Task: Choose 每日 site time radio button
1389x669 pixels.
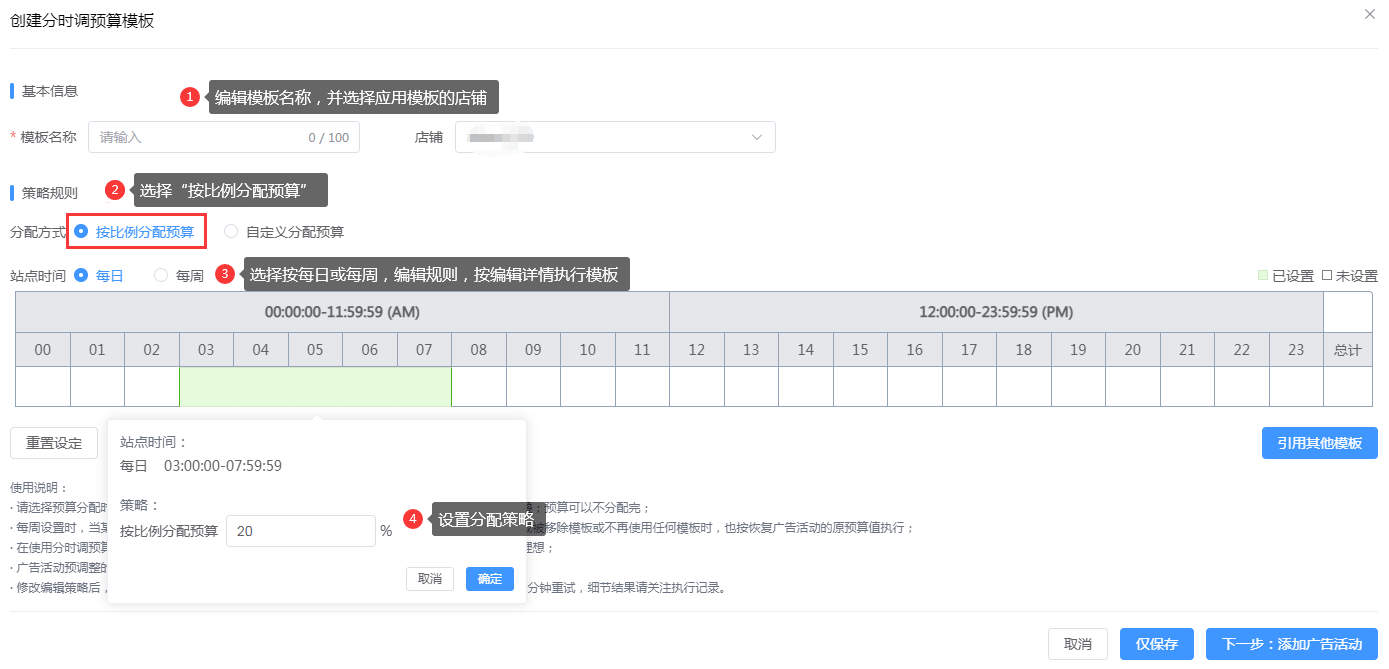Action: [81, 275]
